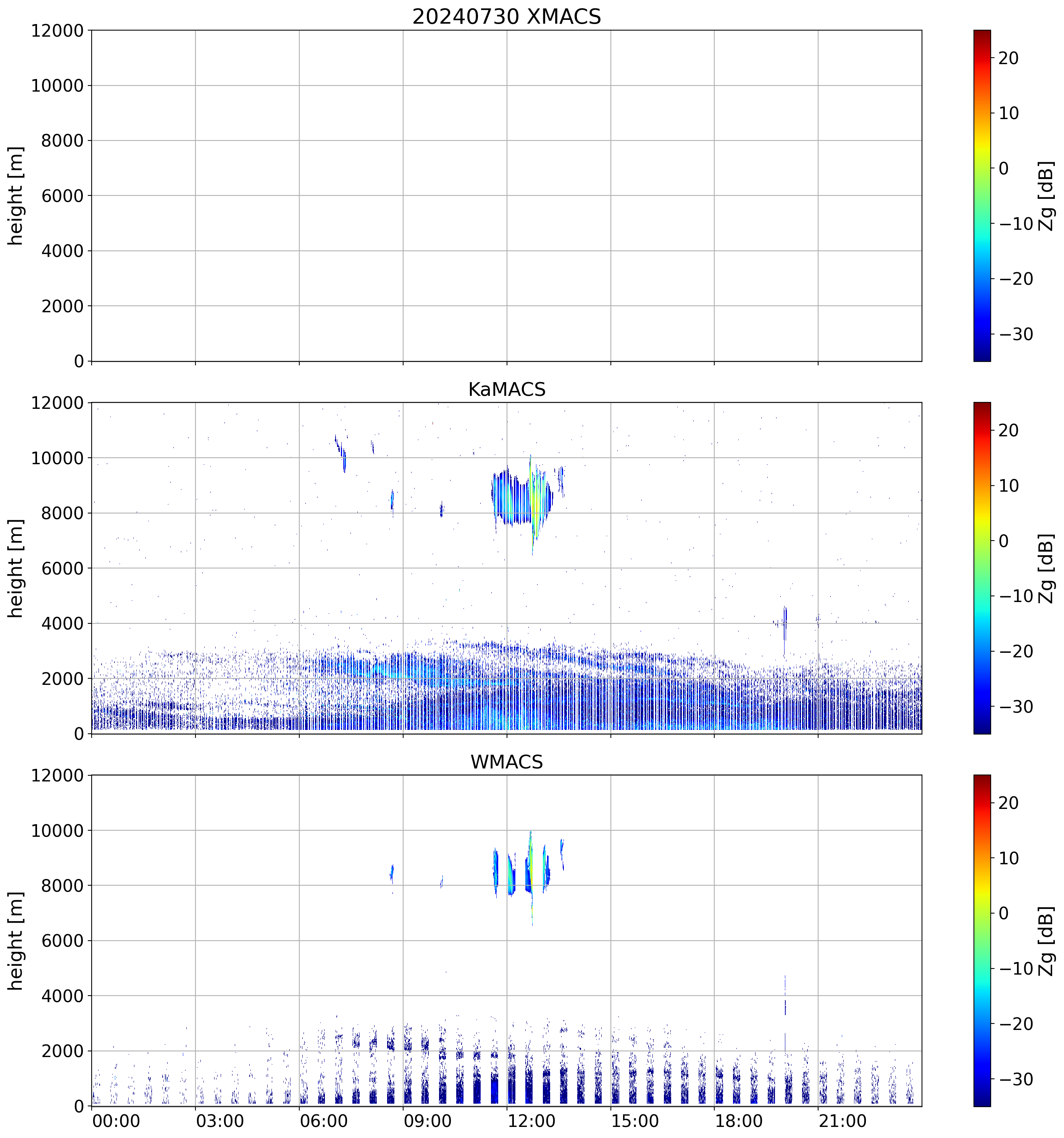Viewport: 1064px width, 1138px height.
Task: Click the 15:00 time axis label
Action: pos(635,1122)
